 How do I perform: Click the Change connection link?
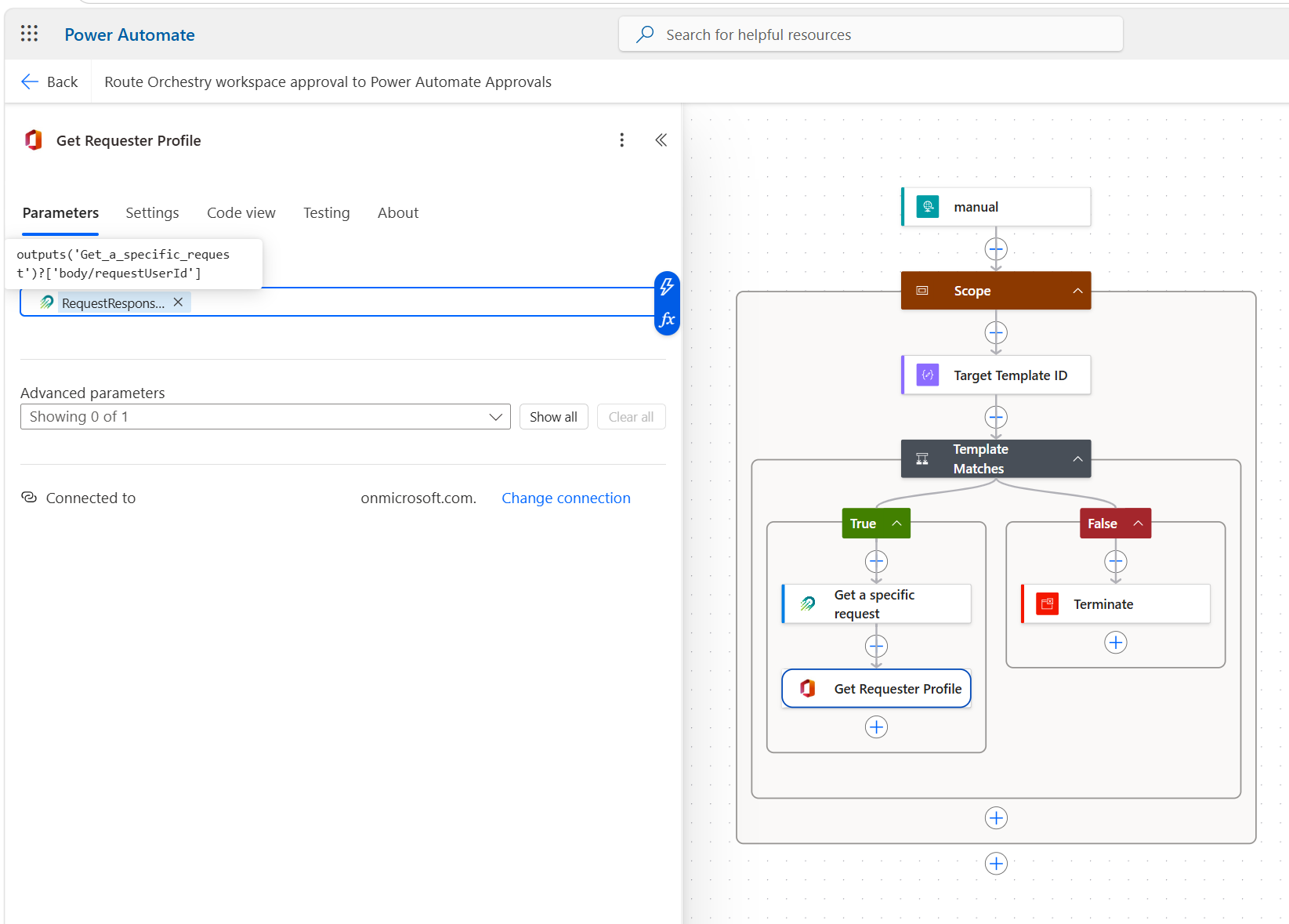(566, 498)
